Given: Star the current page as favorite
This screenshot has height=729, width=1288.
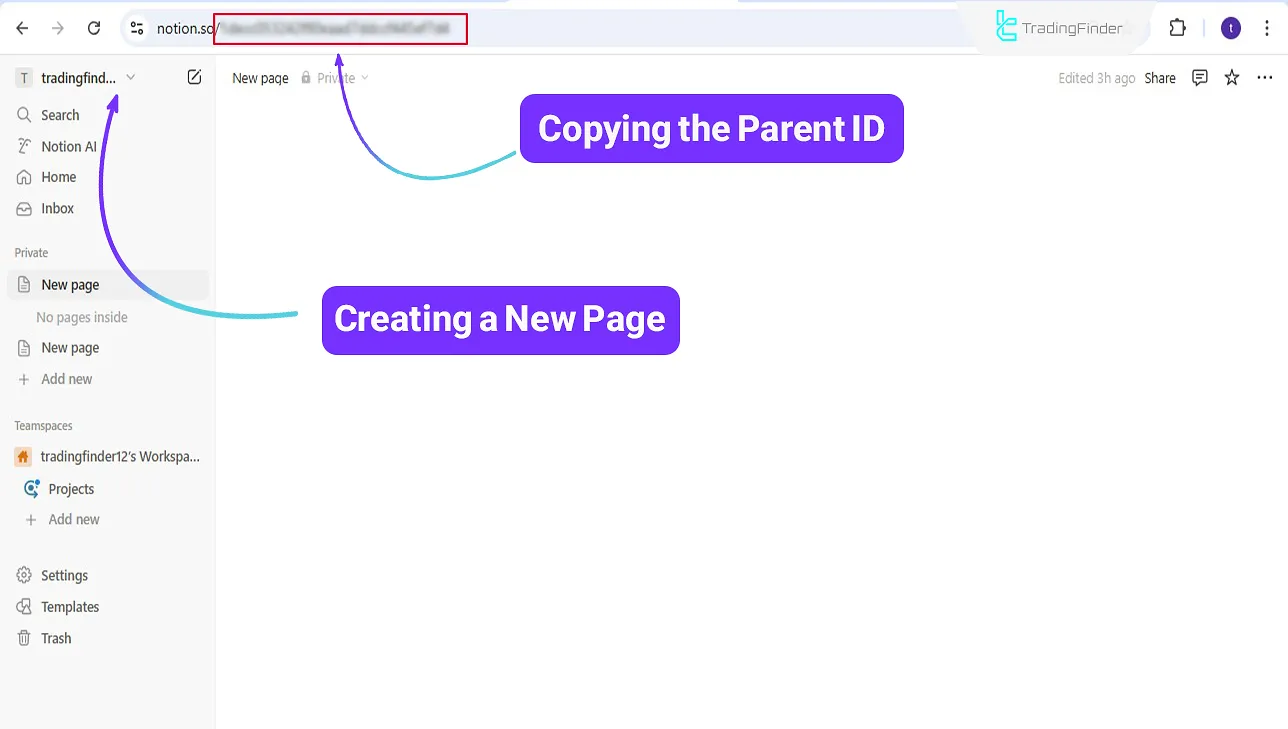Looking at the screenshot, I should pyautogui.click(x=1231, y=77).
